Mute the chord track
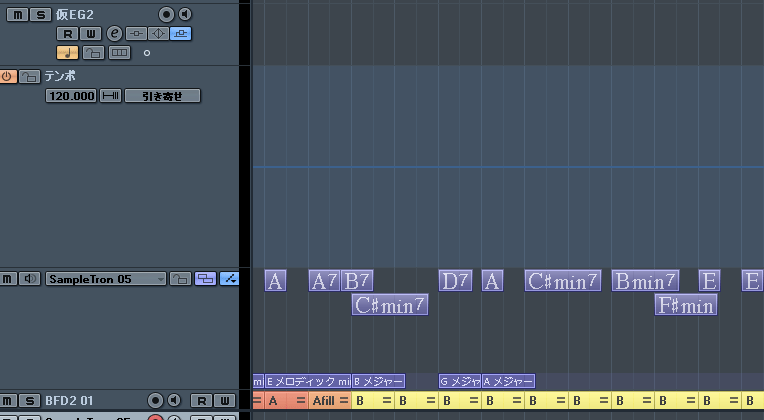Viewport: 764px width, 420px height. [x=8, y=279]
